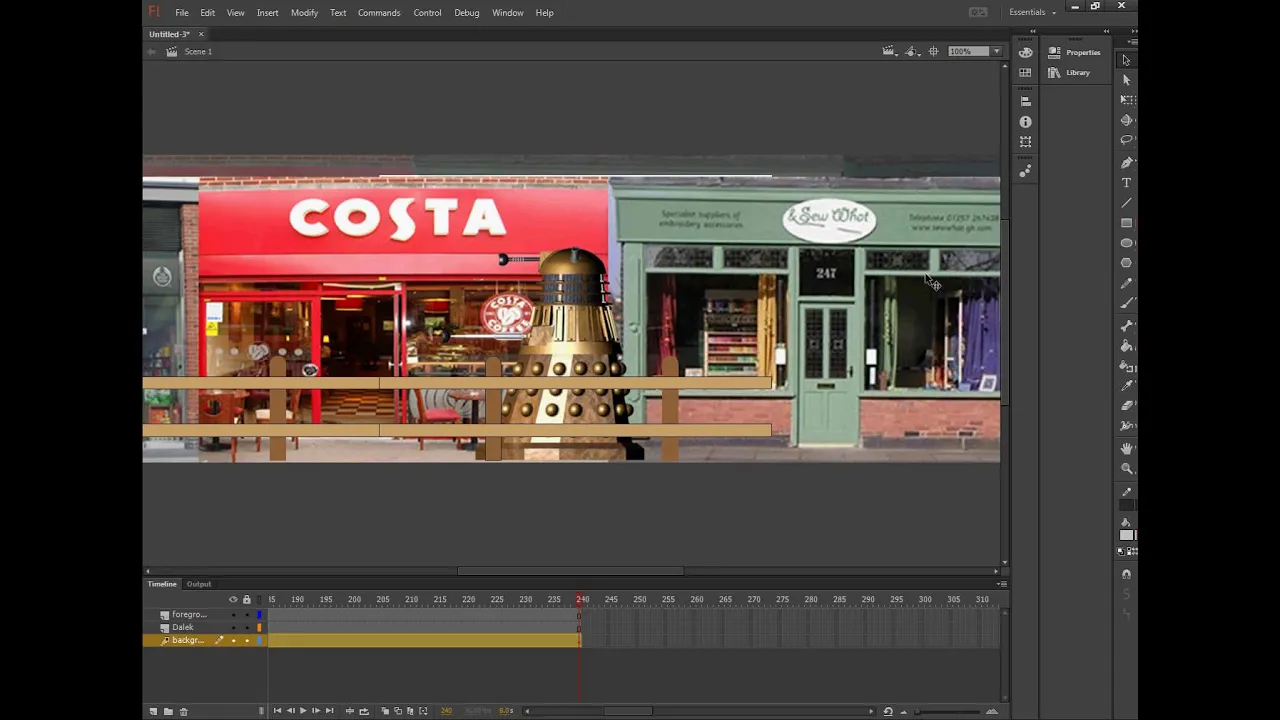The height and width of the screenshot is (720, 1280).
Task: Go to first frame
Action: click(277, 711)
